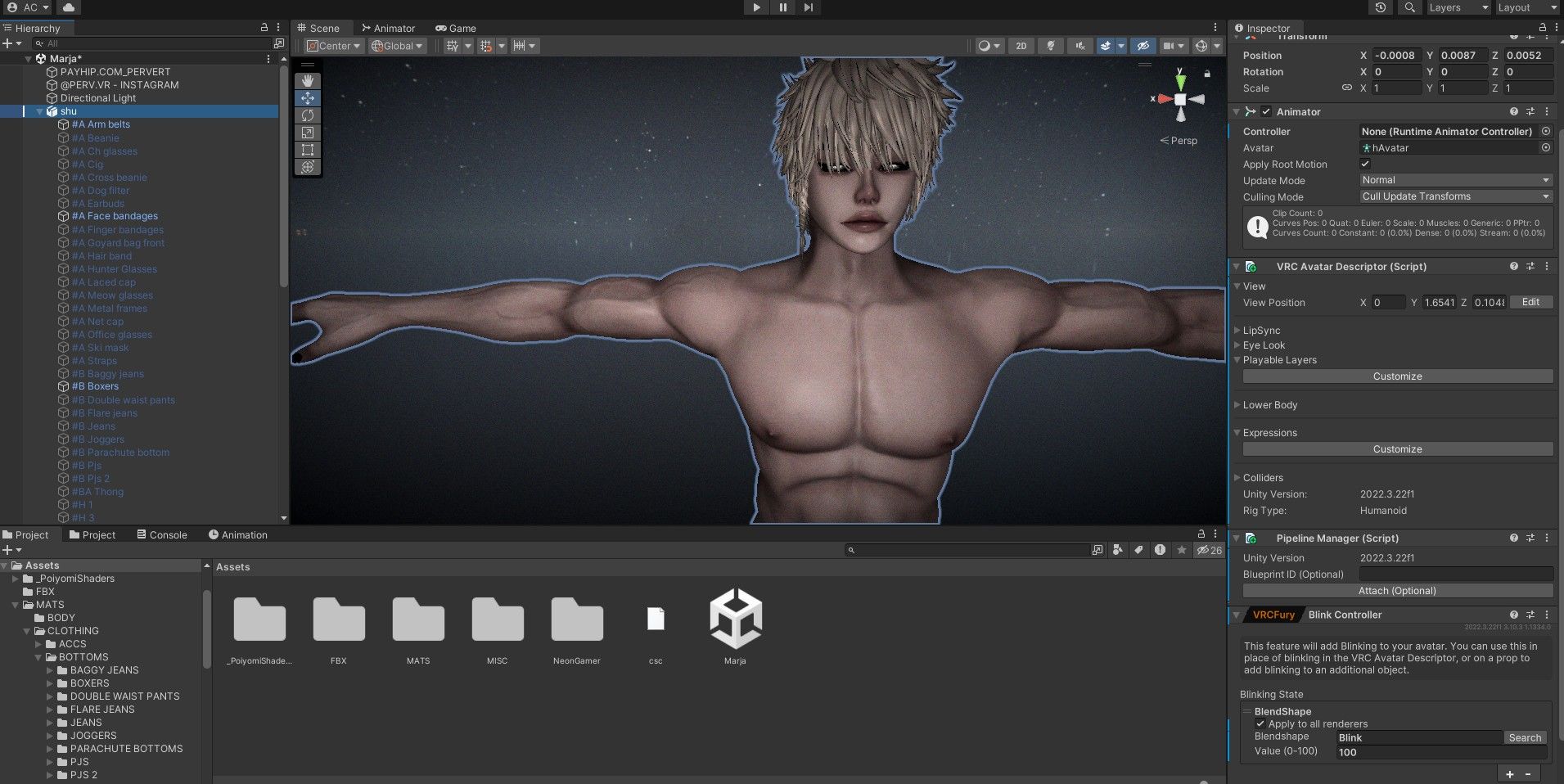Toggle constrained proportions link for Scale
The image size is (1564, 784).
pos(1346,88)
